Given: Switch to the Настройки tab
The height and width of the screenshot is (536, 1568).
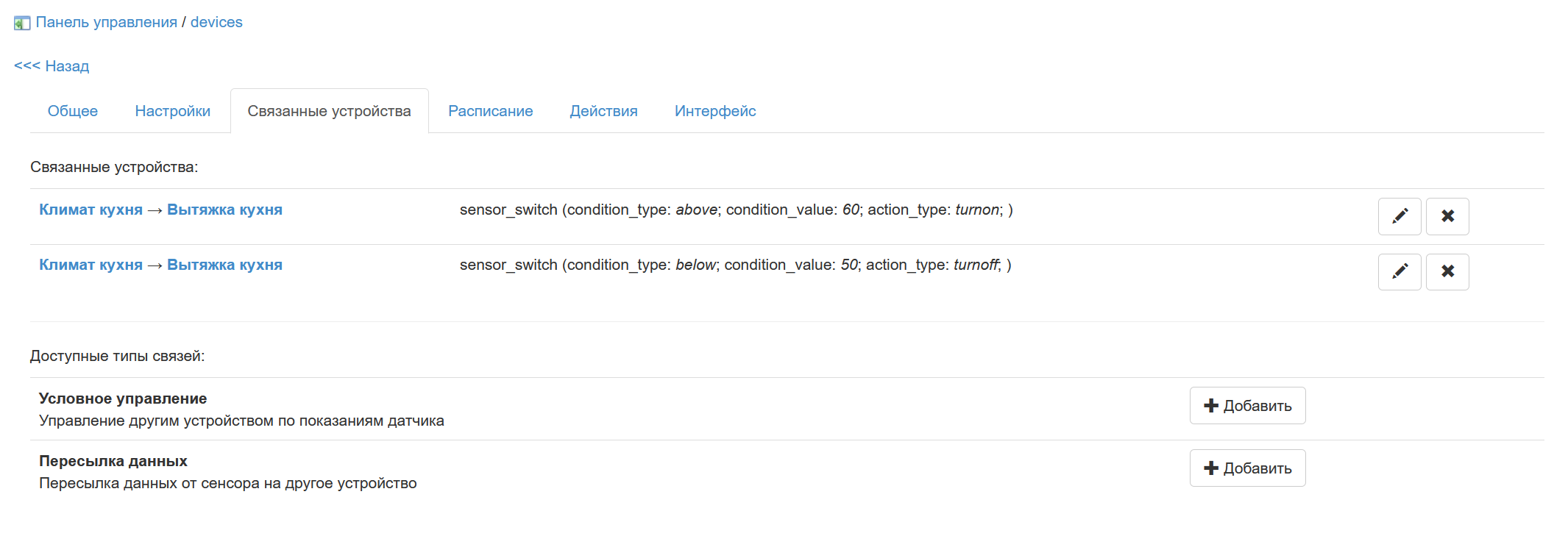Looking at the screenshot, I should 173,111.
